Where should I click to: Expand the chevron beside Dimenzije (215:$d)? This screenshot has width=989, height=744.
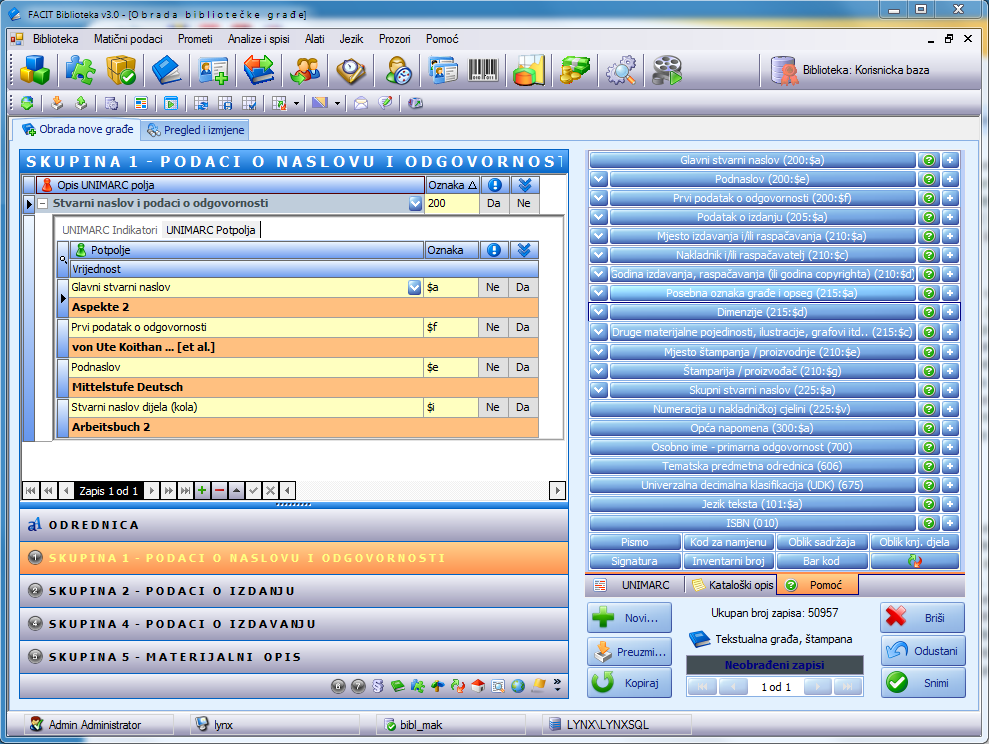(x=599, y=312)
